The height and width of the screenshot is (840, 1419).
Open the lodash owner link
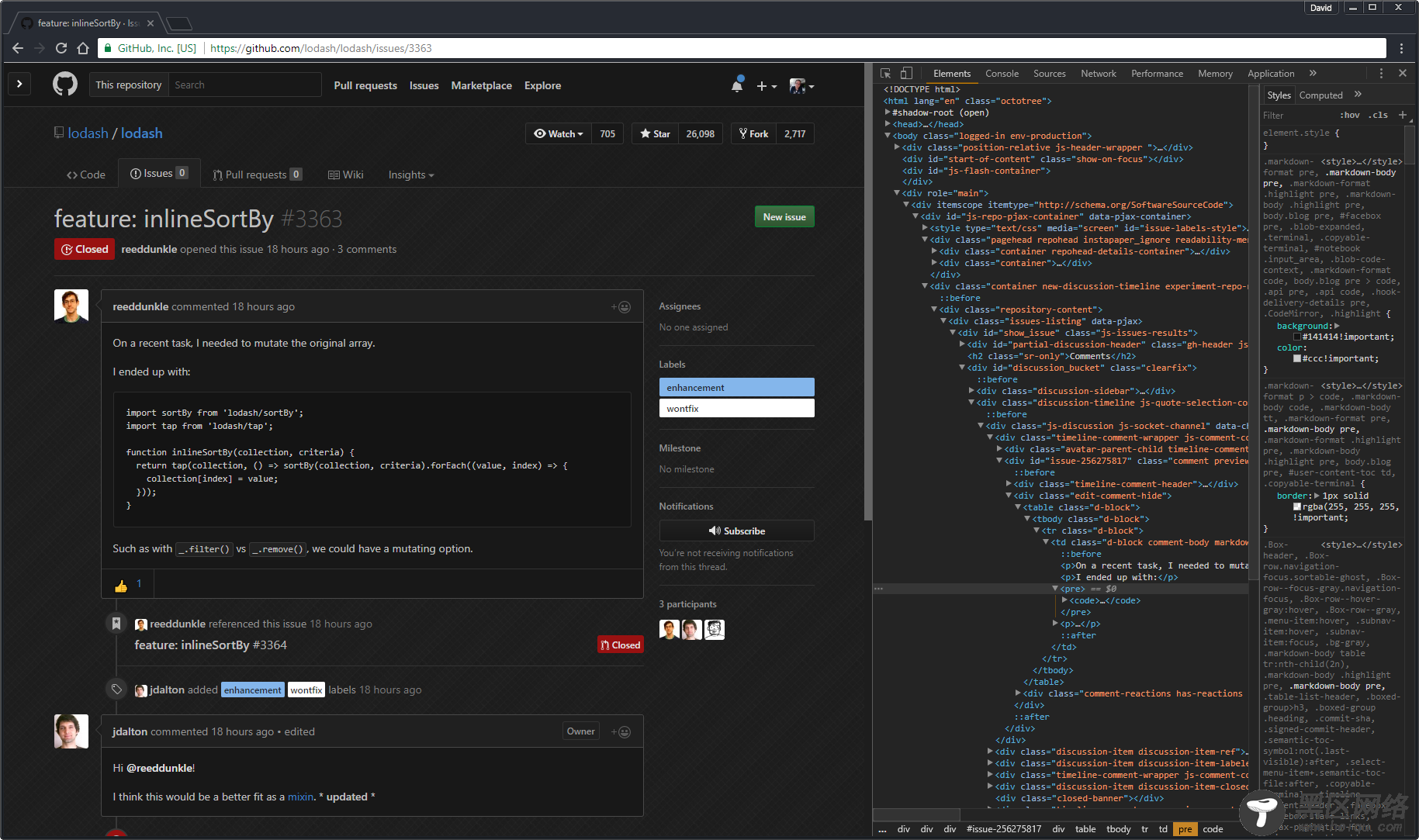coord(88,133)
